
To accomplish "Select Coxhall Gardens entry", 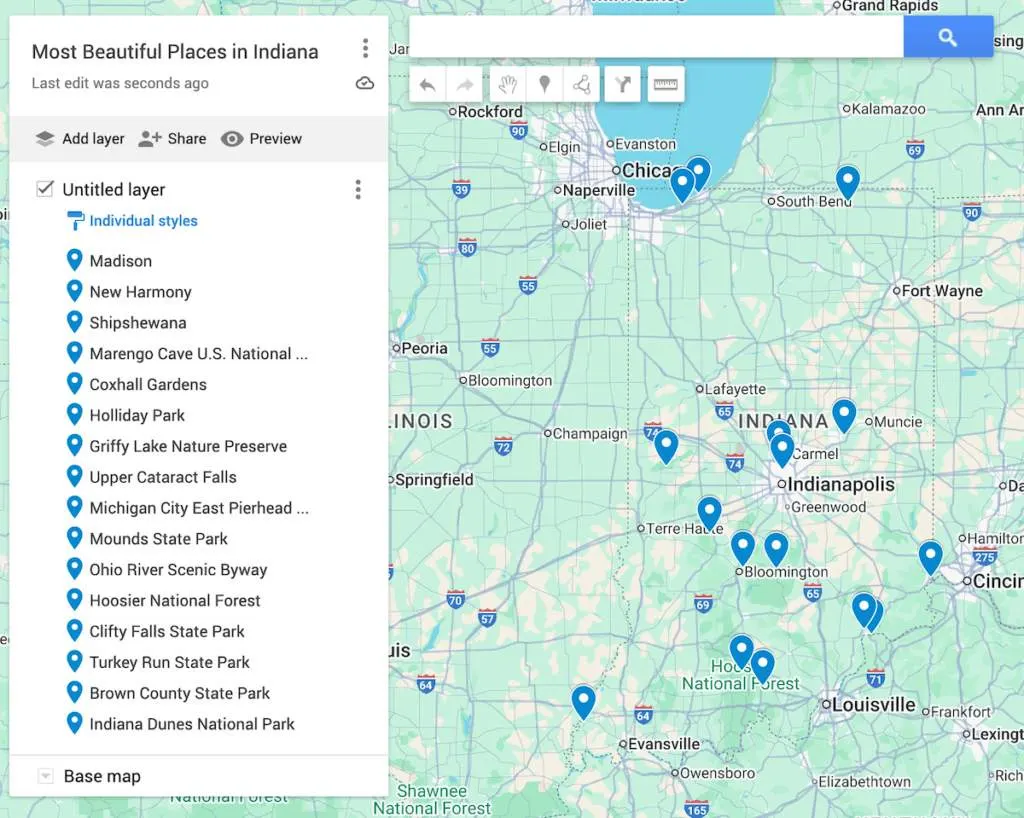I will tap(148, 385).
